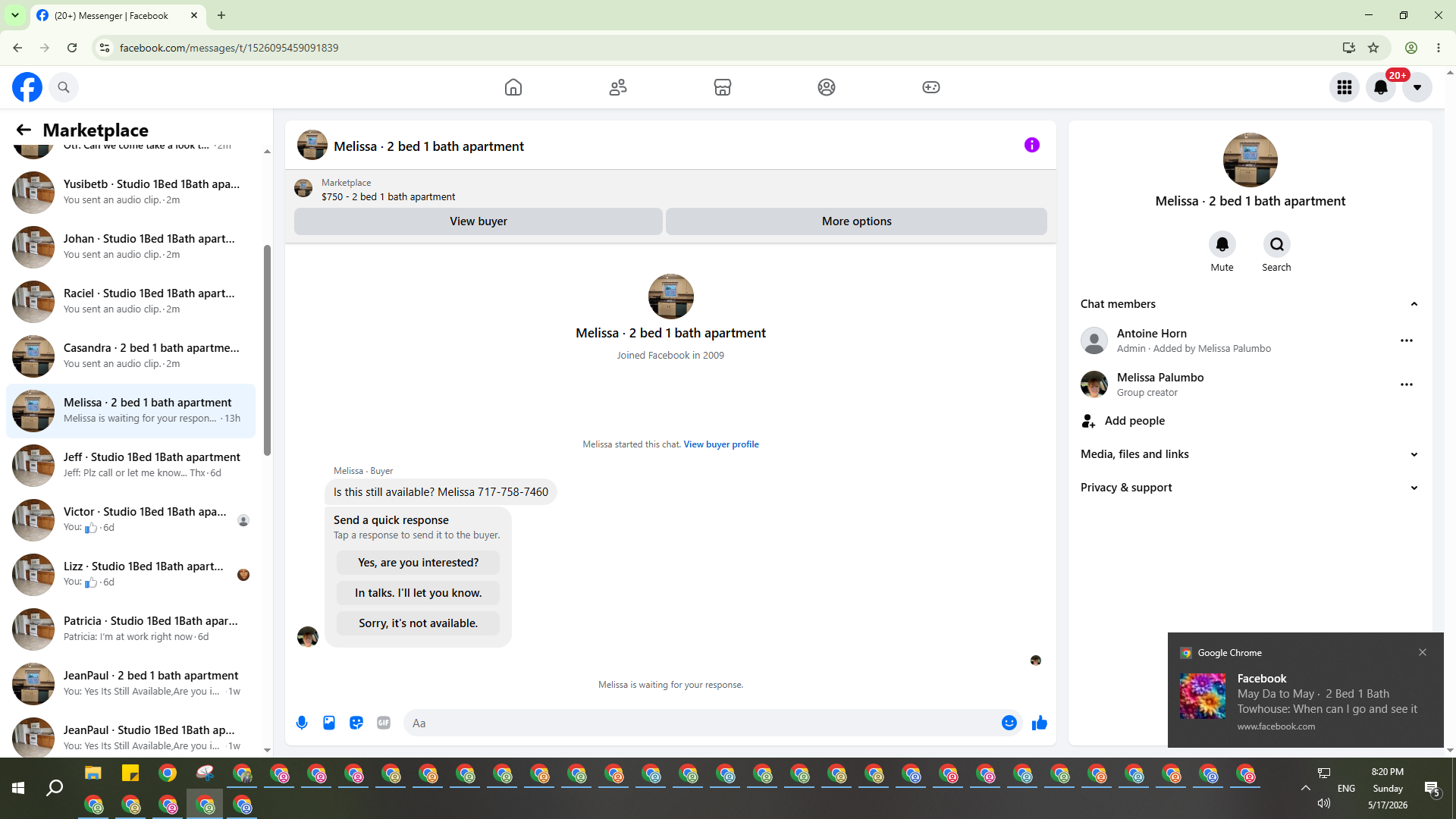Open File Explorer from the taskbar
This screenshot has height=819, width=1456.
[93, 773]
